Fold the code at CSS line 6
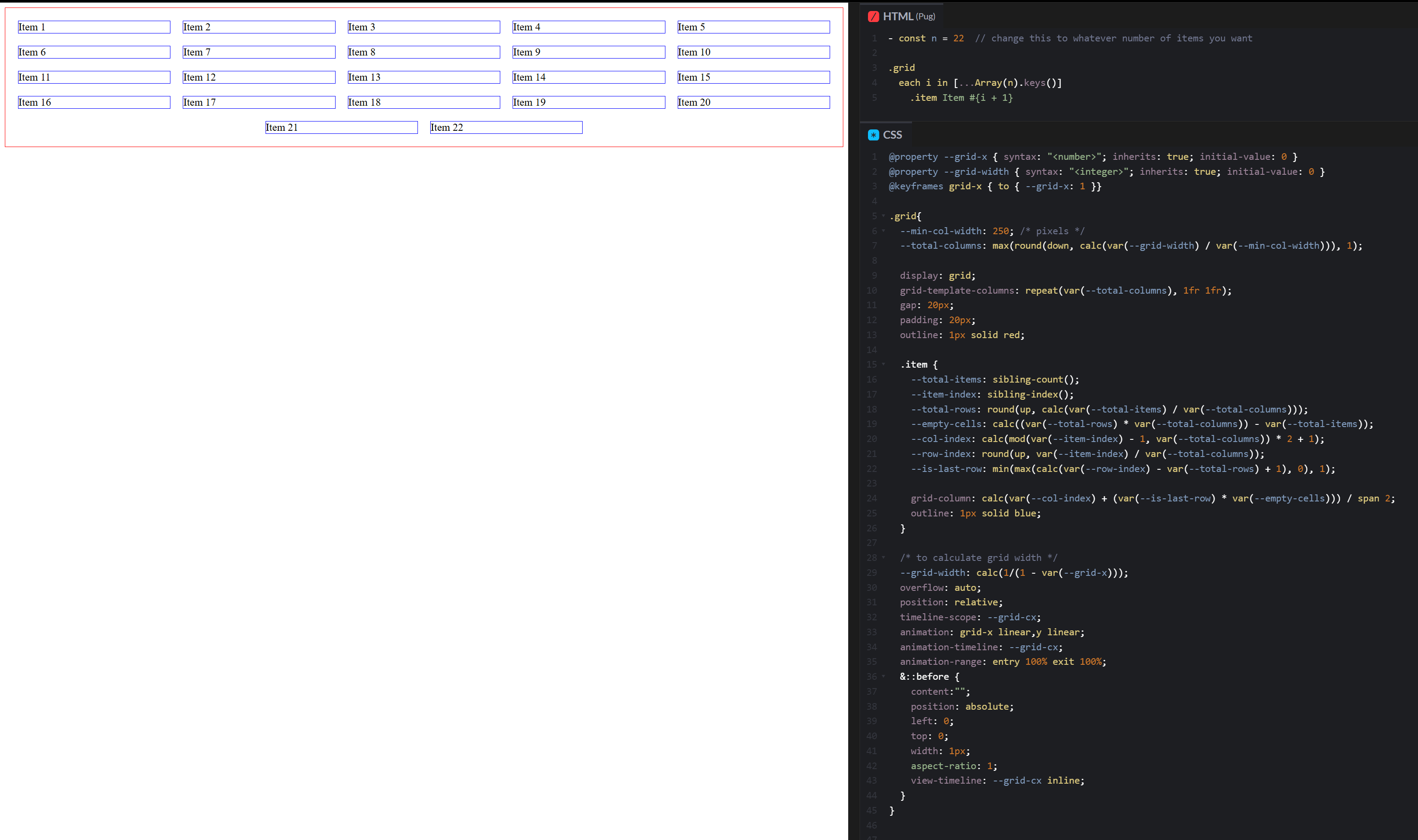The width and height of the screenshot is (1418, 840). pyautogui.click(x=883, y=231)
